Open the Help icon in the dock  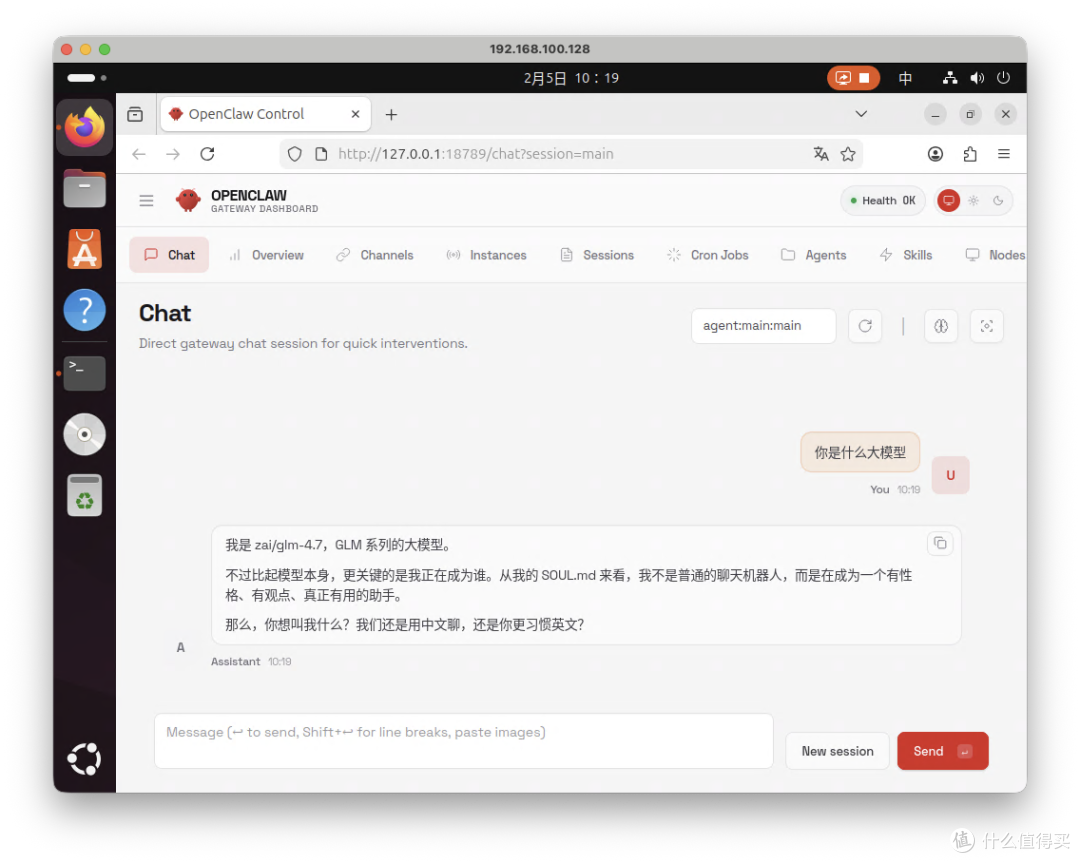coord(85,310)
